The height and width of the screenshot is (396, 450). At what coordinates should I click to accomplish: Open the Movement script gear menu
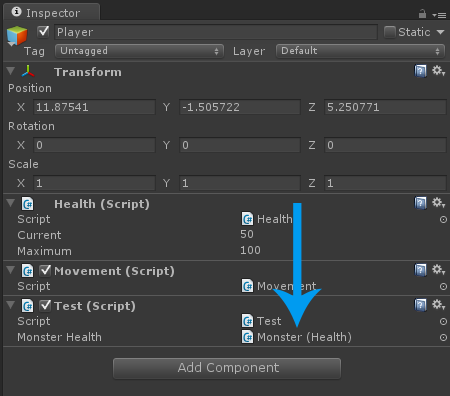pyautogui.click(x=438, y=270)
